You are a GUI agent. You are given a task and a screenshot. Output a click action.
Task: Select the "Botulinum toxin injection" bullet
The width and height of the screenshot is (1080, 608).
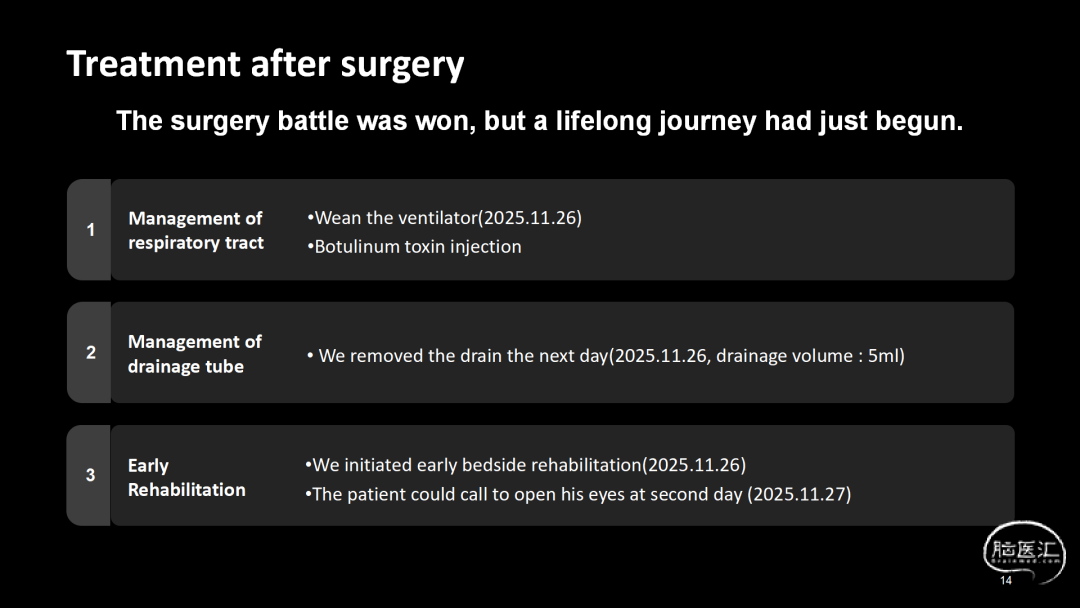tap(414, 246)
